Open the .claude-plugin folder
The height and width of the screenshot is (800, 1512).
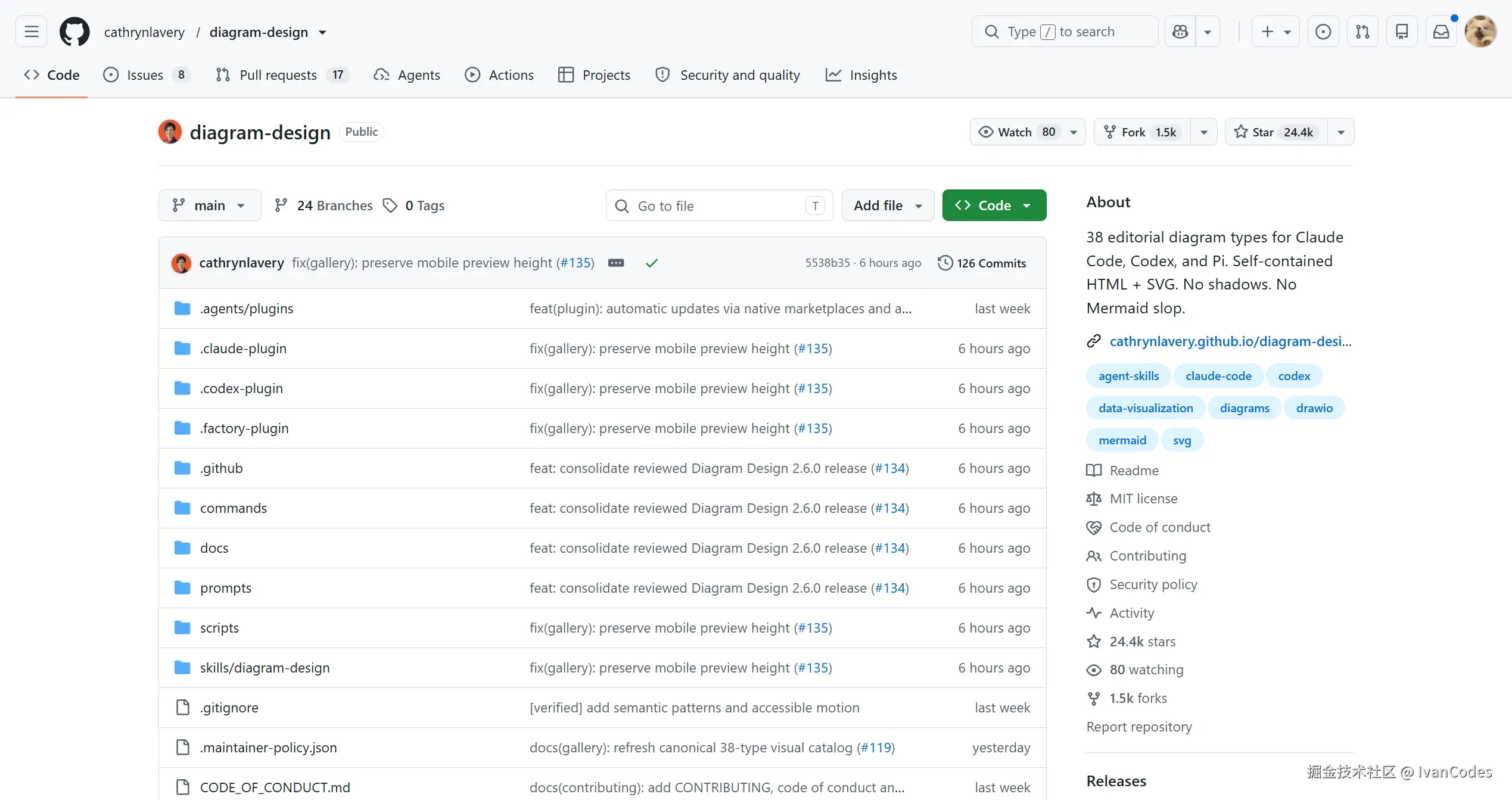(x=243, y=348)
